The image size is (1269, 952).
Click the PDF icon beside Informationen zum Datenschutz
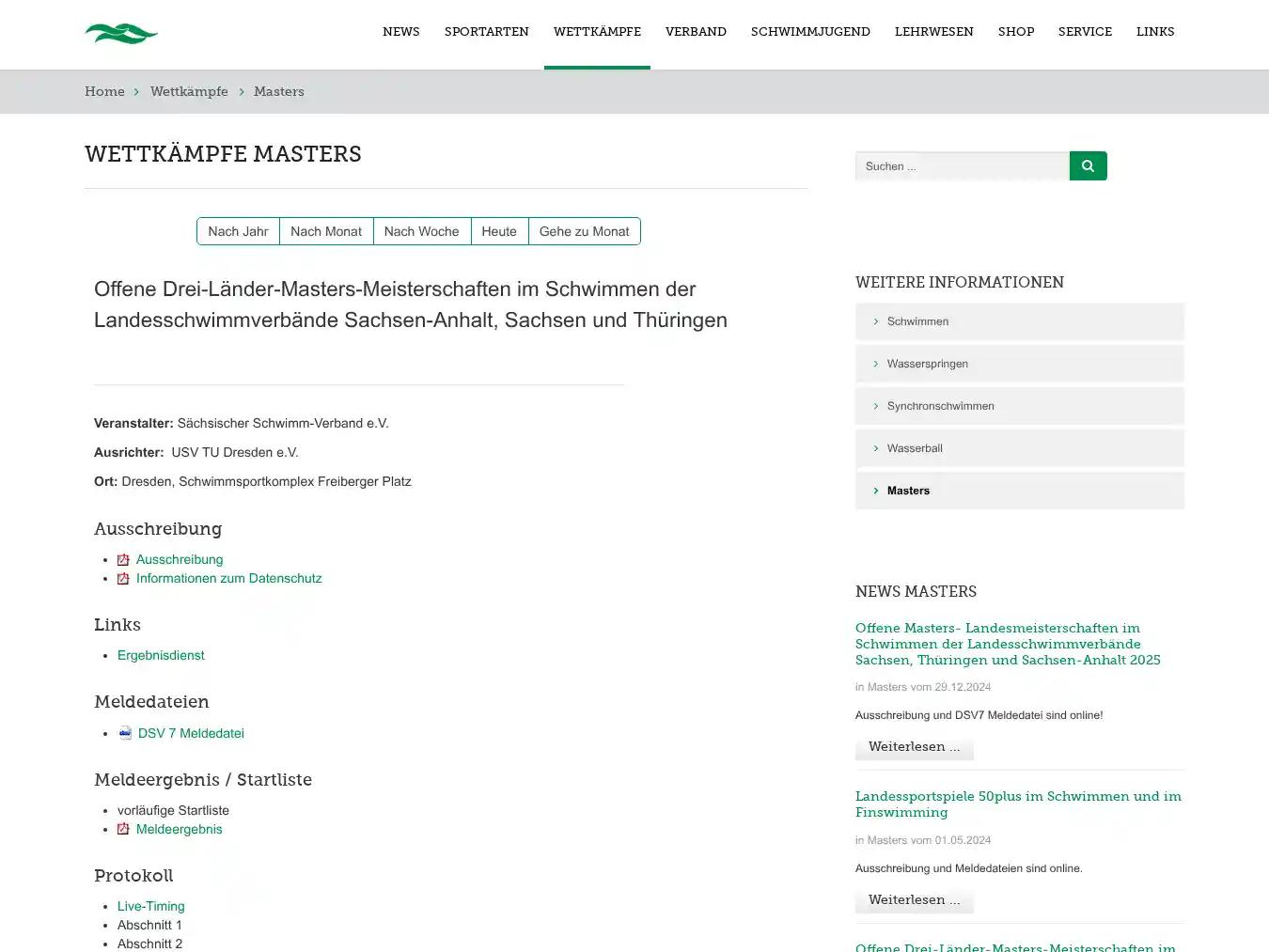point(124,578)
